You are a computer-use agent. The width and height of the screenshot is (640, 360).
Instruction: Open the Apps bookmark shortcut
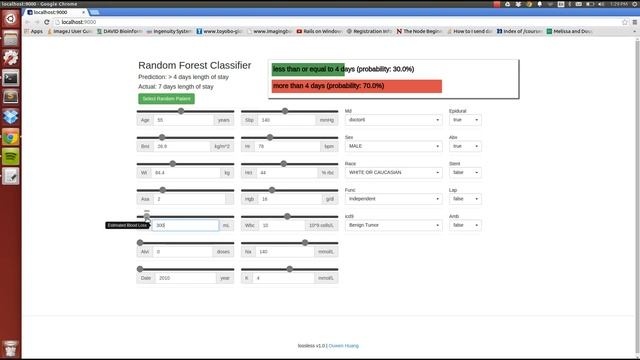[x=33, y=31]
